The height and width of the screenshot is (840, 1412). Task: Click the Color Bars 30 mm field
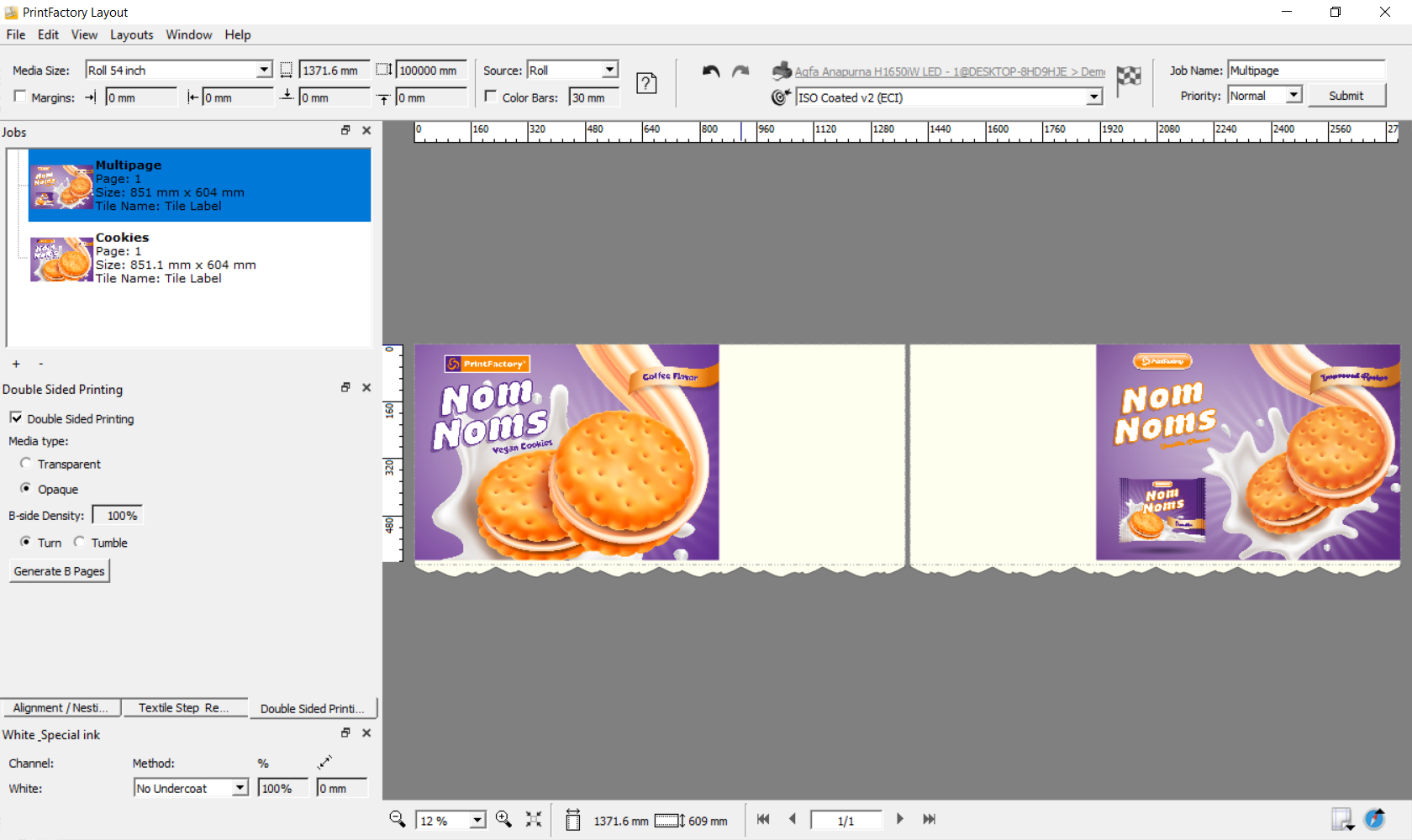point(593,97)
